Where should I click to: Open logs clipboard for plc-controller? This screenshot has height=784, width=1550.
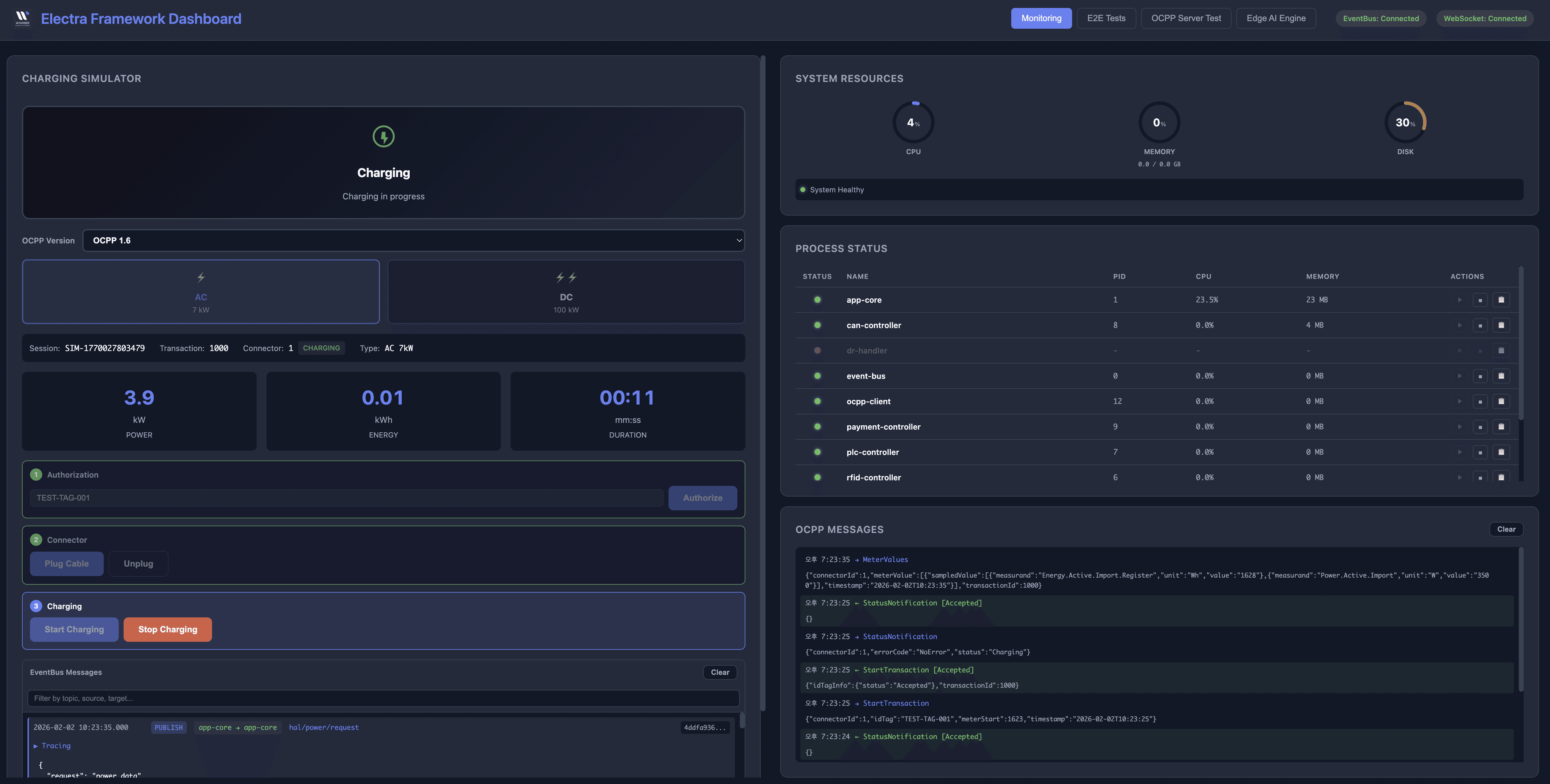tap(1501, 452)
